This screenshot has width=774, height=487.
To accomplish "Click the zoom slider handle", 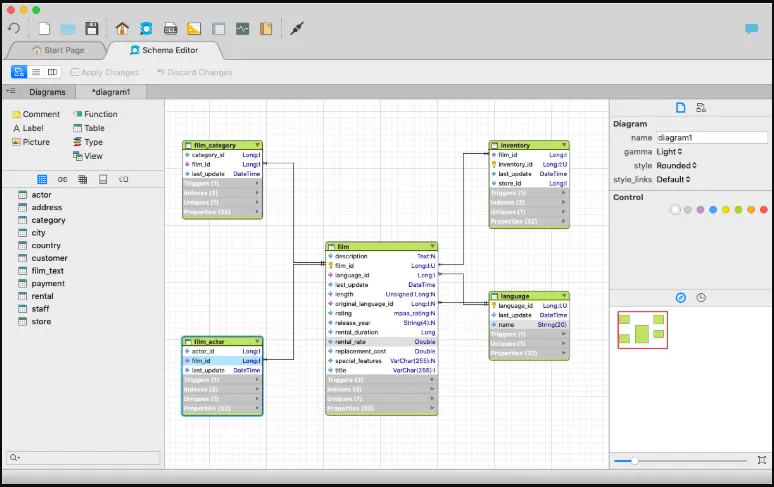I will pos(635,461).
